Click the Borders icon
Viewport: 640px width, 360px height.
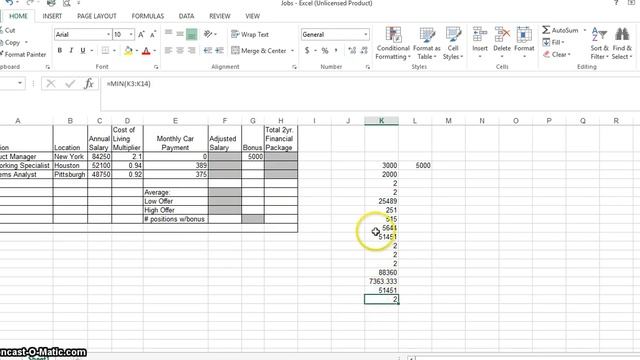105,51
